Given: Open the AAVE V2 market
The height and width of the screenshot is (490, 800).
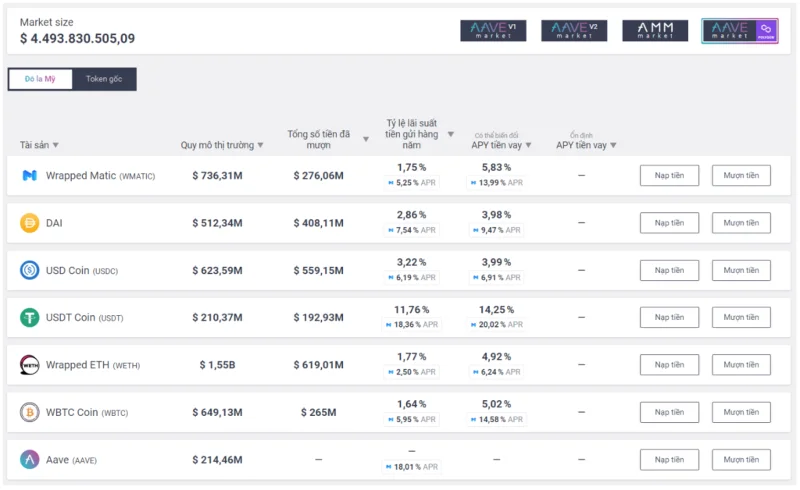Looking at the screenshot, I should [574, 31].
